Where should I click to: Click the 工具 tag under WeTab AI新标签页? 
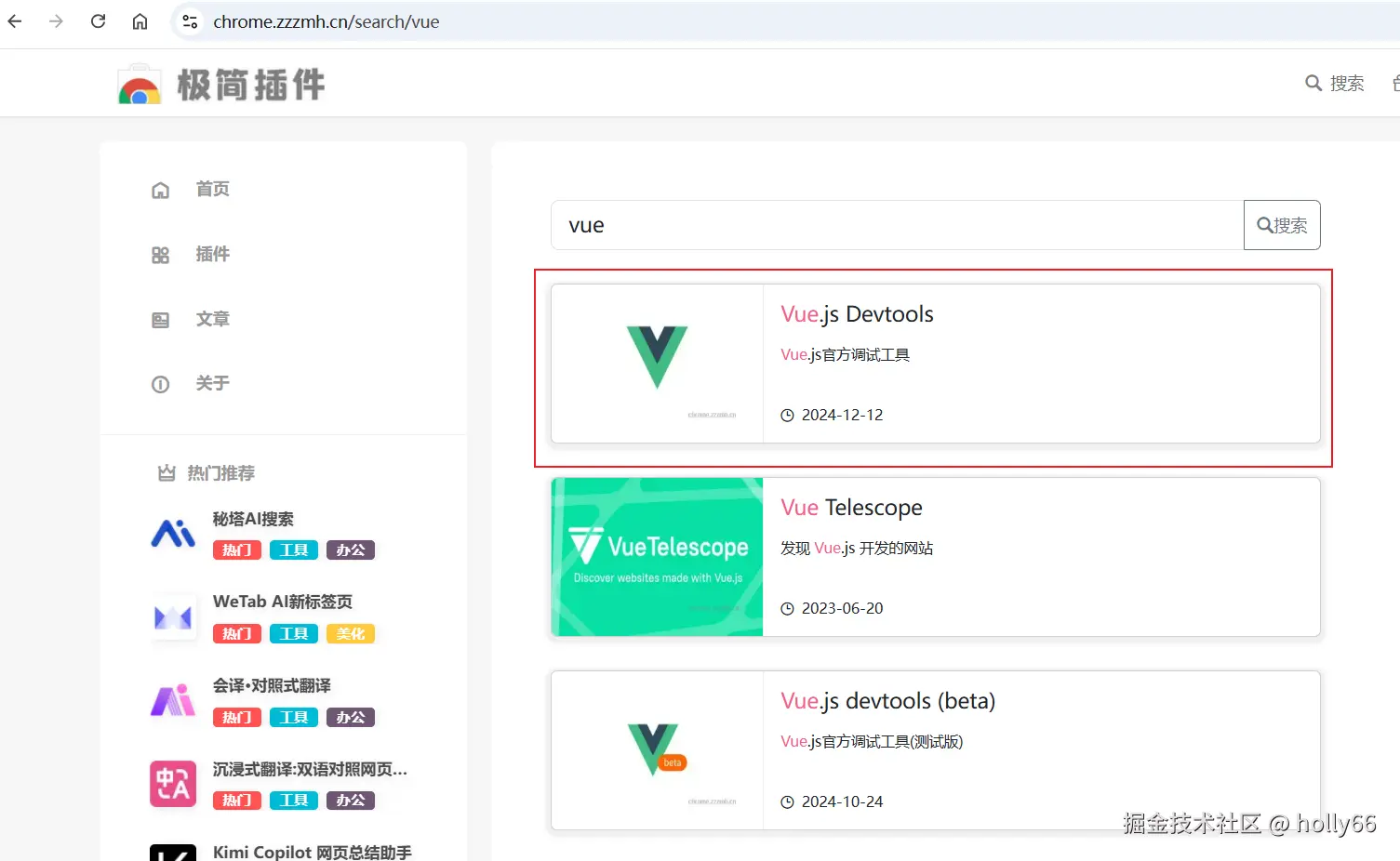pyautogui.click(x=294, y=634)
